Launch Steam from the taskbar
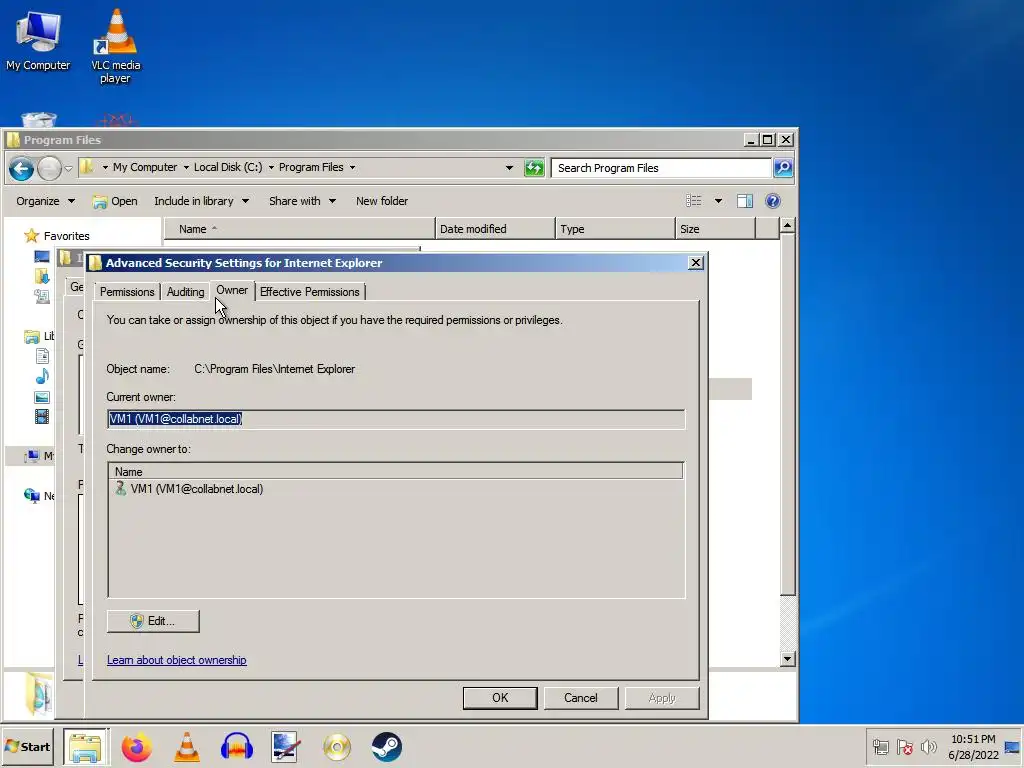Viewport: 1024px width, 768px height. (x=387, y=747)
